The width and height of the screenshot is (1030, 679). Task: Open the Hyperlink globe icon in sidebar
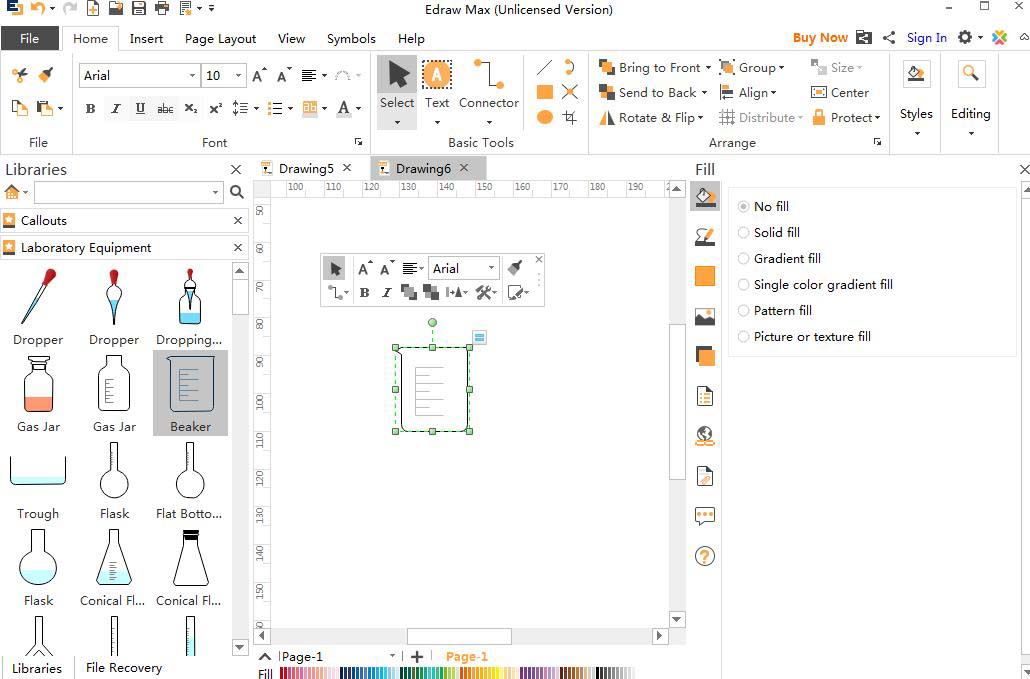[x=705, y=436]
